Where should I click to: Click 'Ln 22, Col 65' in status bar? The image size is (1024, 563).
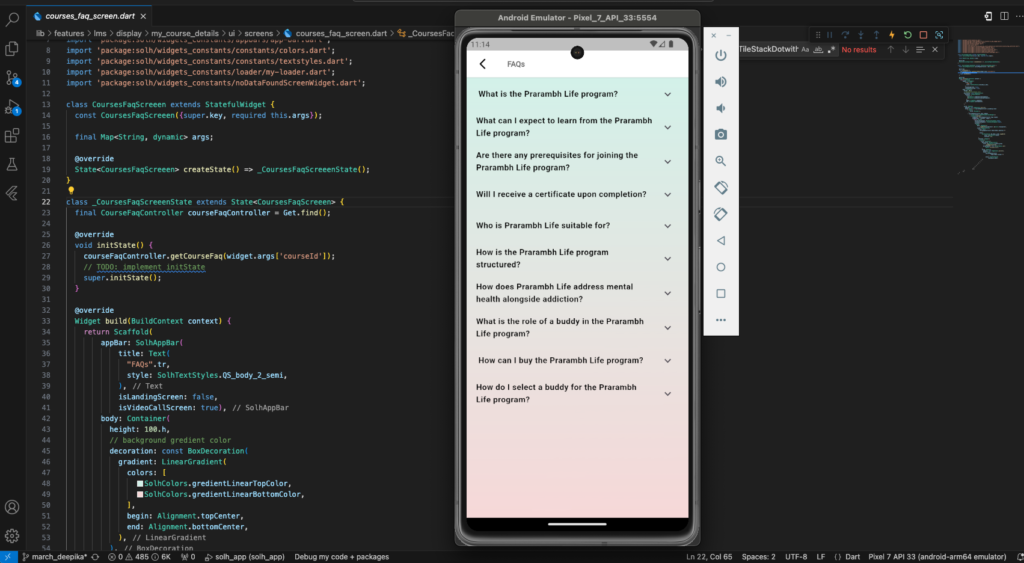point(708,557)
